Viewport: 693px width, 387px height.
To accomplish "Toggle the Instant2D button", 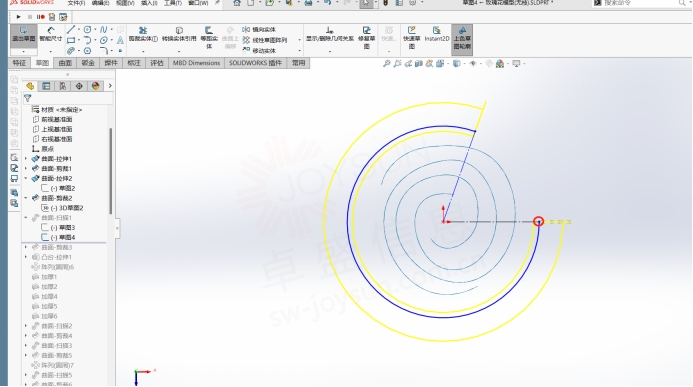I will click(x=437, y=34).
